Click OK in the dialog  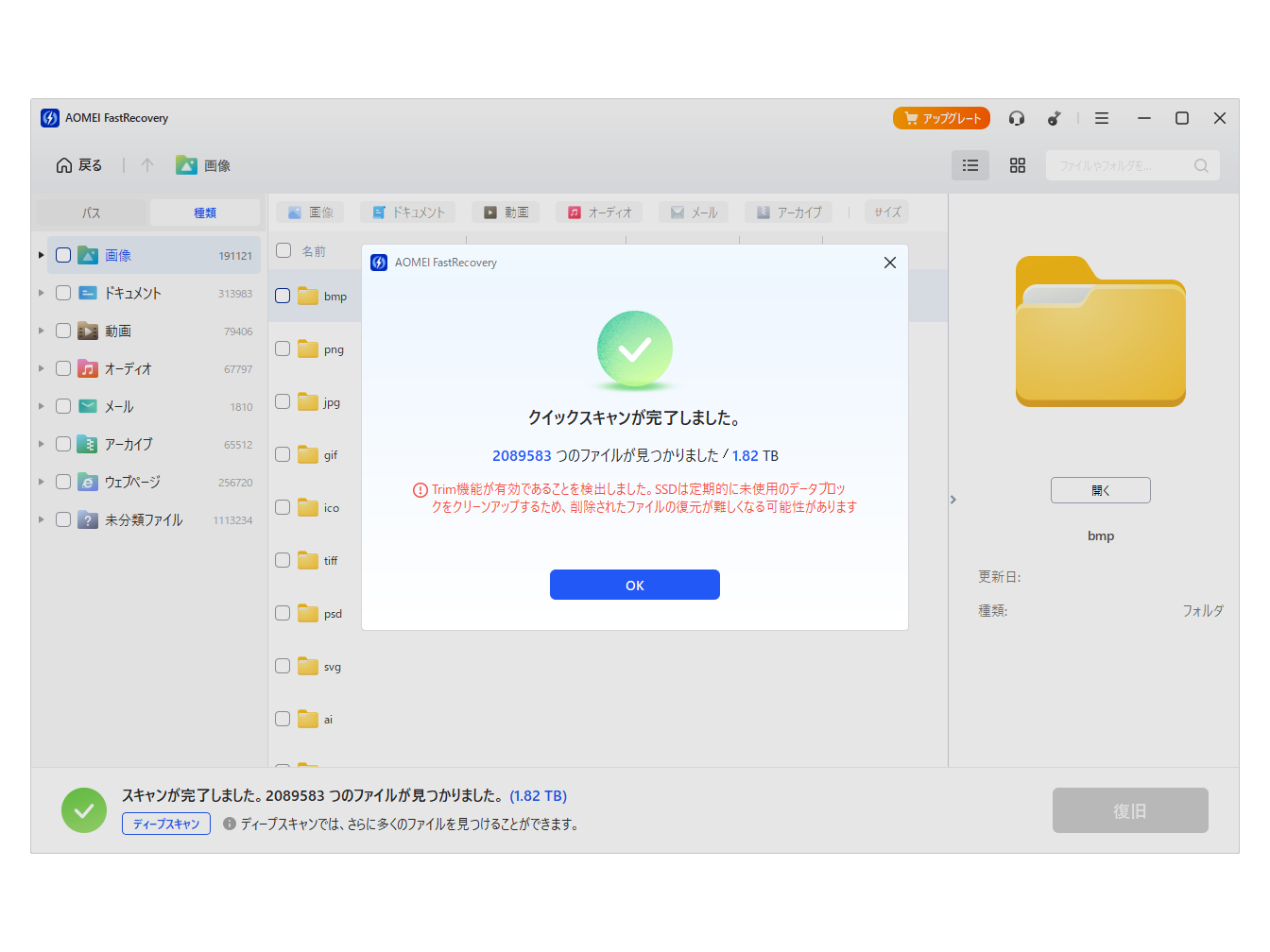635,585
